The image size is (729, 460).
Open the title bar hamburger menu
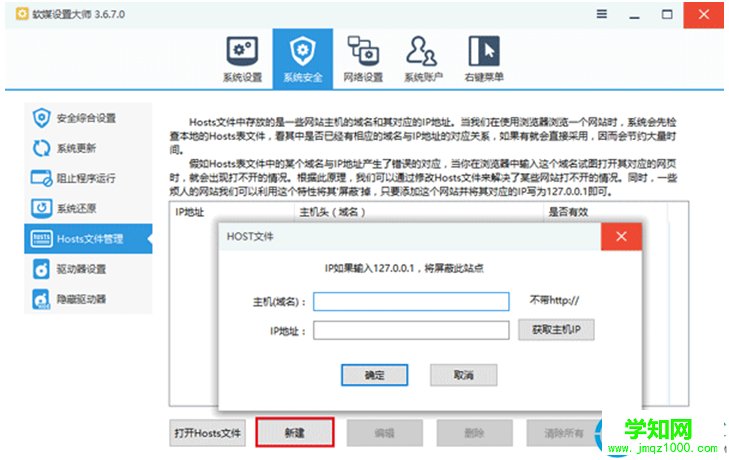point(602,14)
